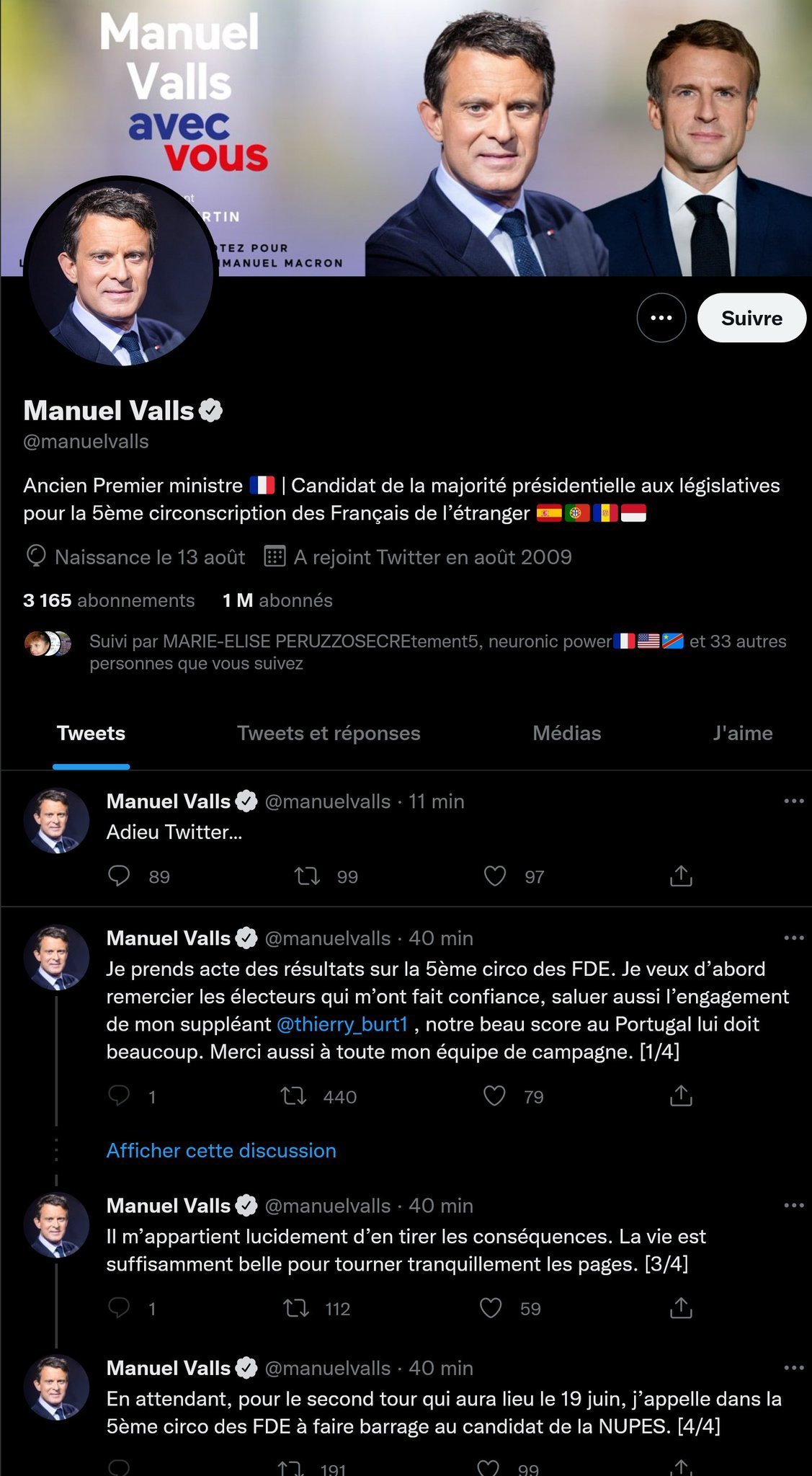Retweet the "Adieu Twitter…" tweet
Screen dimensions: 812x1476
(308, 876)
